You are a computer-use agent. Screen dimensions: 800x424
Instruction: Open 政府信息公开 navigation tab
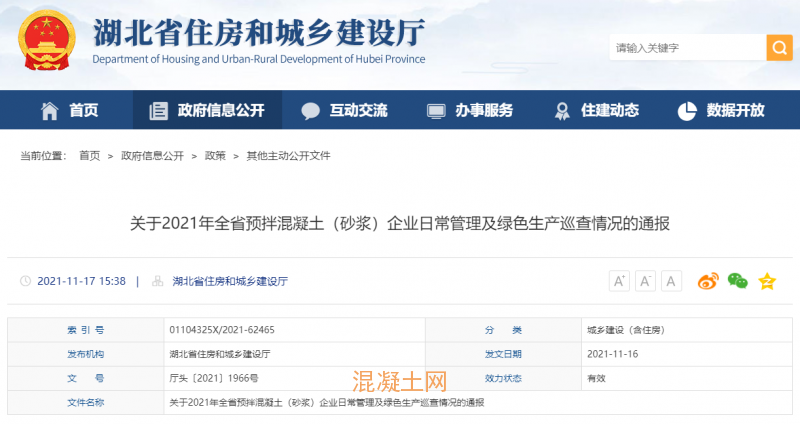(207, 110)
